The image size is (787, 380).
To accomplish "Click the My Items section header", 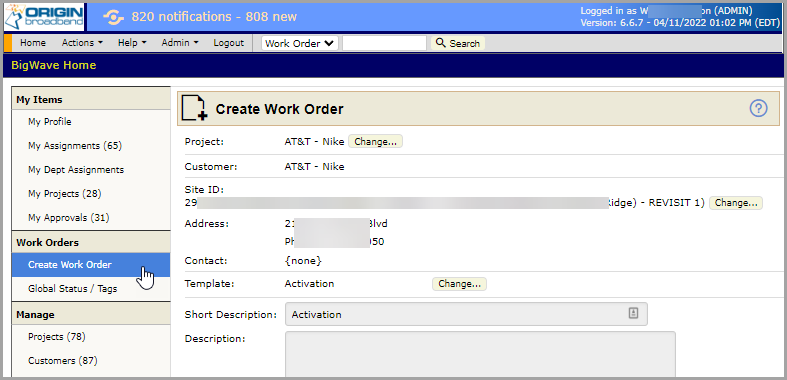I will [x=91, y=99].
